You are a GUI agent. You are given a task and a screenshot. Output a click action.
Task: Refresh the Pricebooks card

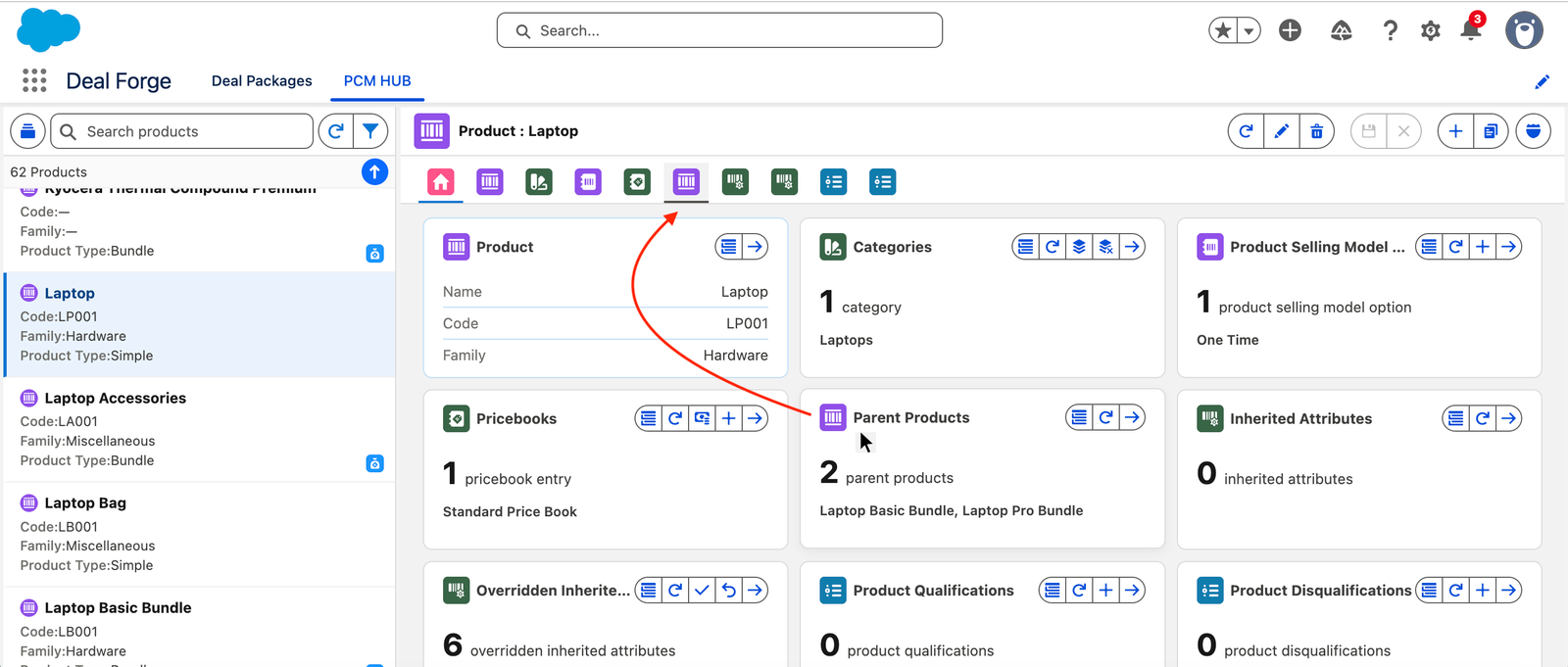coord(675,418)
